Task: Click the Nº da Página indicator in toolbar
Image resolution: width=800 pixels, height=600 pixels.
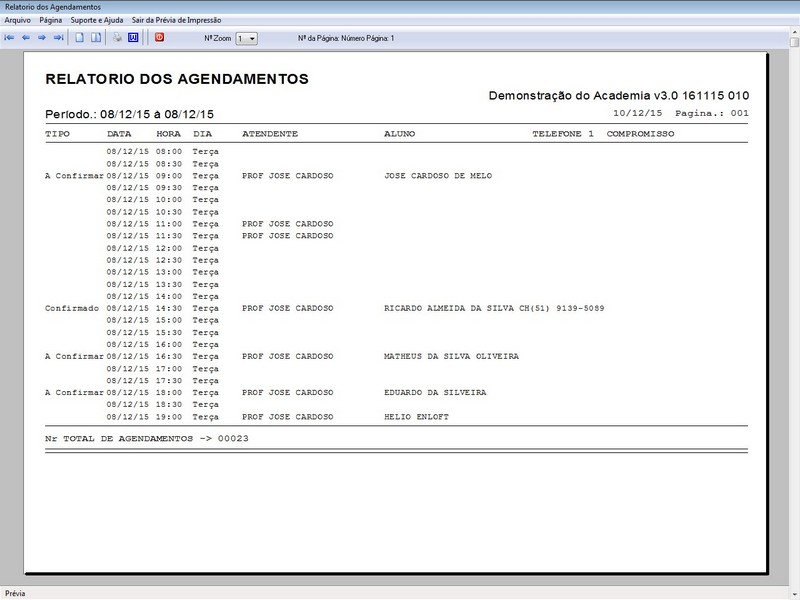Action: [x=346, y=38]
